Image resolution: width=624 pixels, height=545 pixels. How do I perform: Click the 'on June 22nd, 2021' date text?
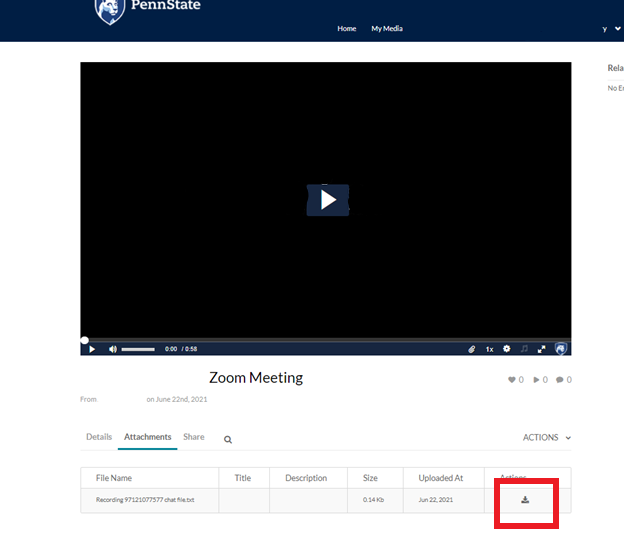177,399
